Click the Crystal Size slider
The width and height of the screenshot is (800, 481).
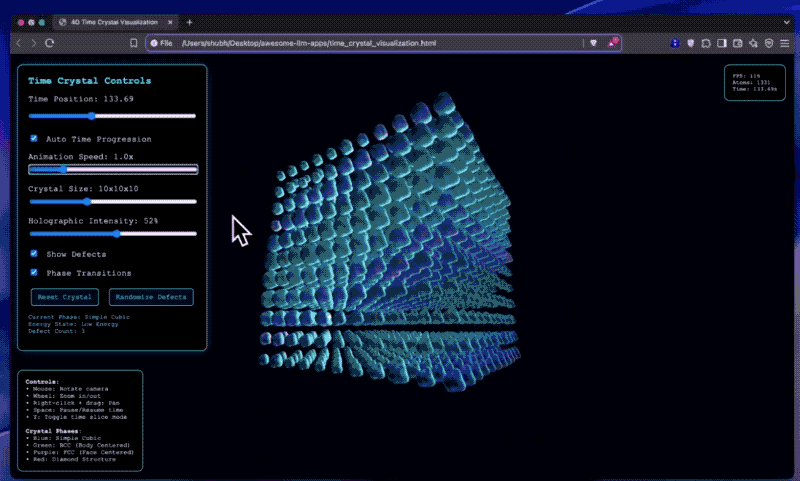(112, 201)
